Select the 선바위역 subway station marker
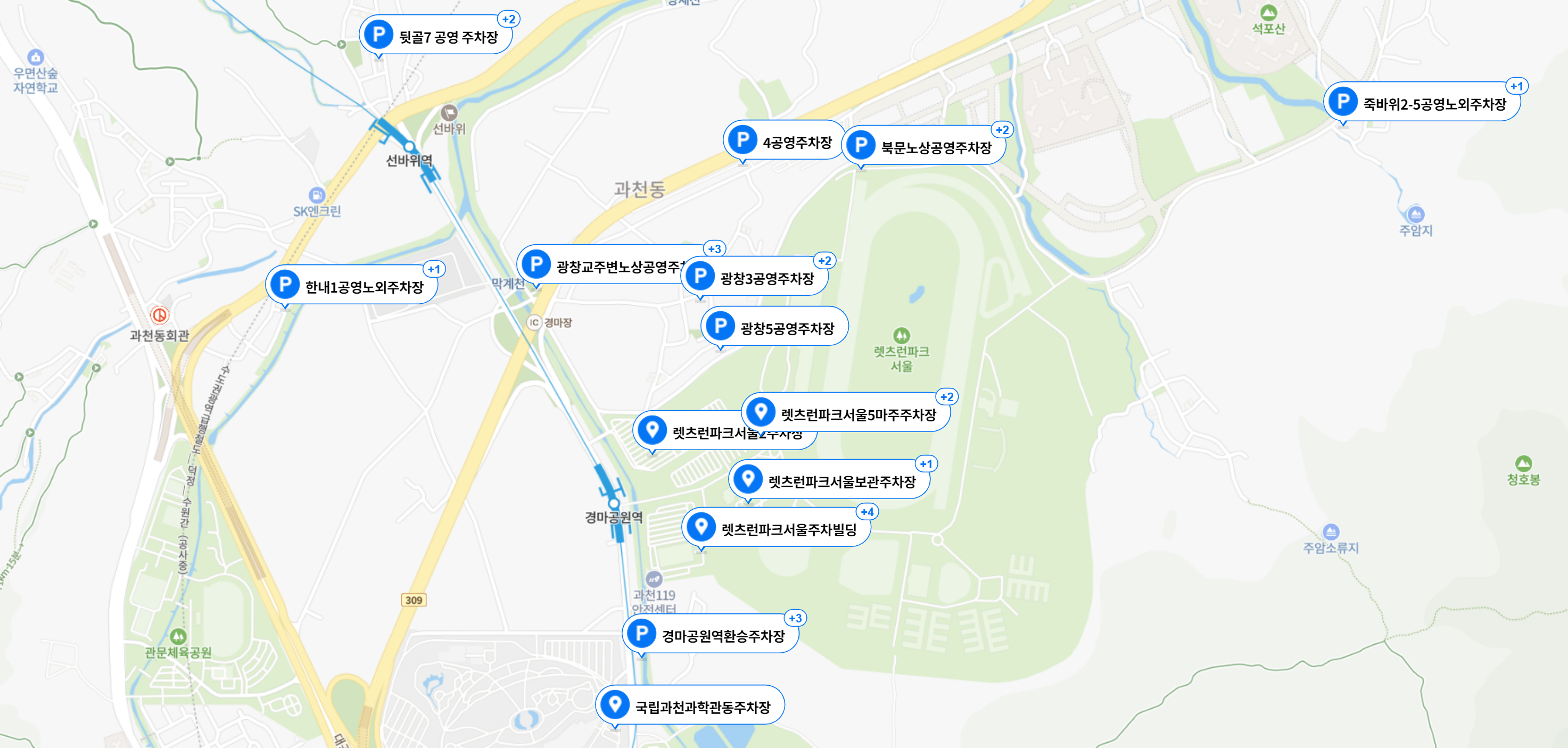 pos(410,147)
